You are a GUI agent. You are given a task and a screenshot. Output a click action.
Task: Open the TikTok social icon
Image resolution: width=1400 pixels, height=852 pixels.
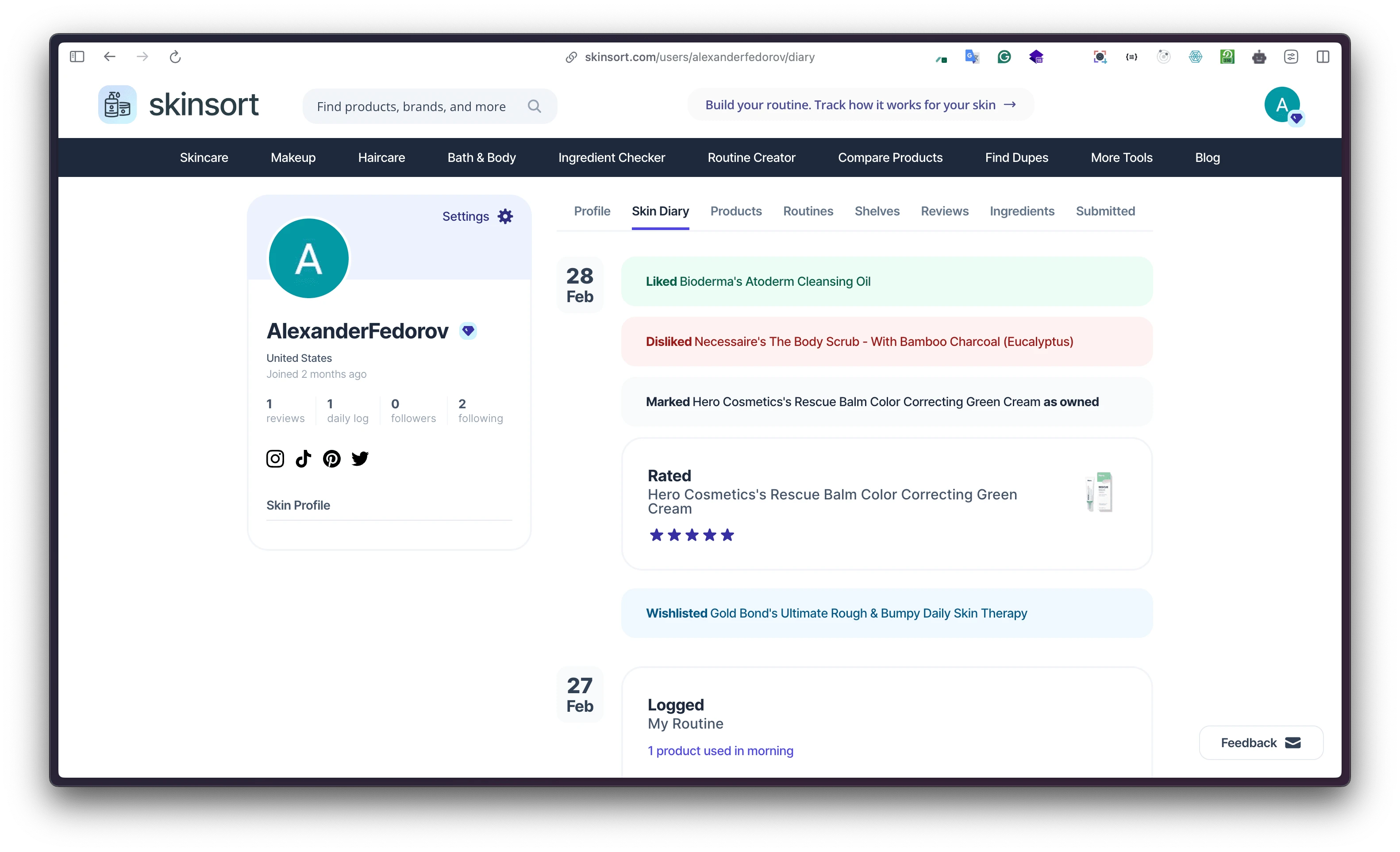pos(304,458)
